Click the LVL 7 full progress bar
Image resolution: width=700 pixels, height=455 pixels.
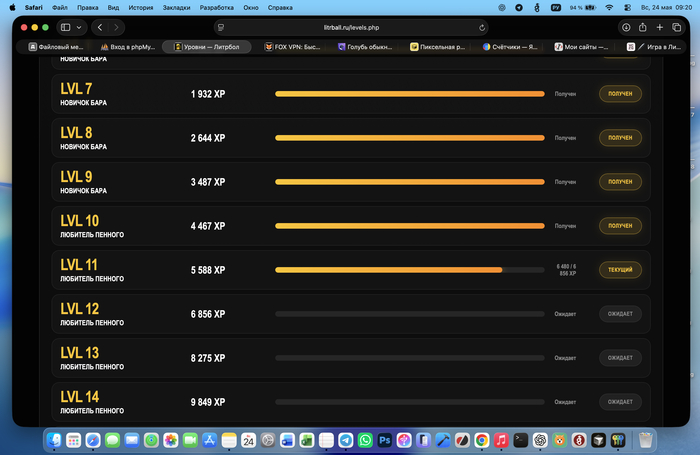point(410,94)
